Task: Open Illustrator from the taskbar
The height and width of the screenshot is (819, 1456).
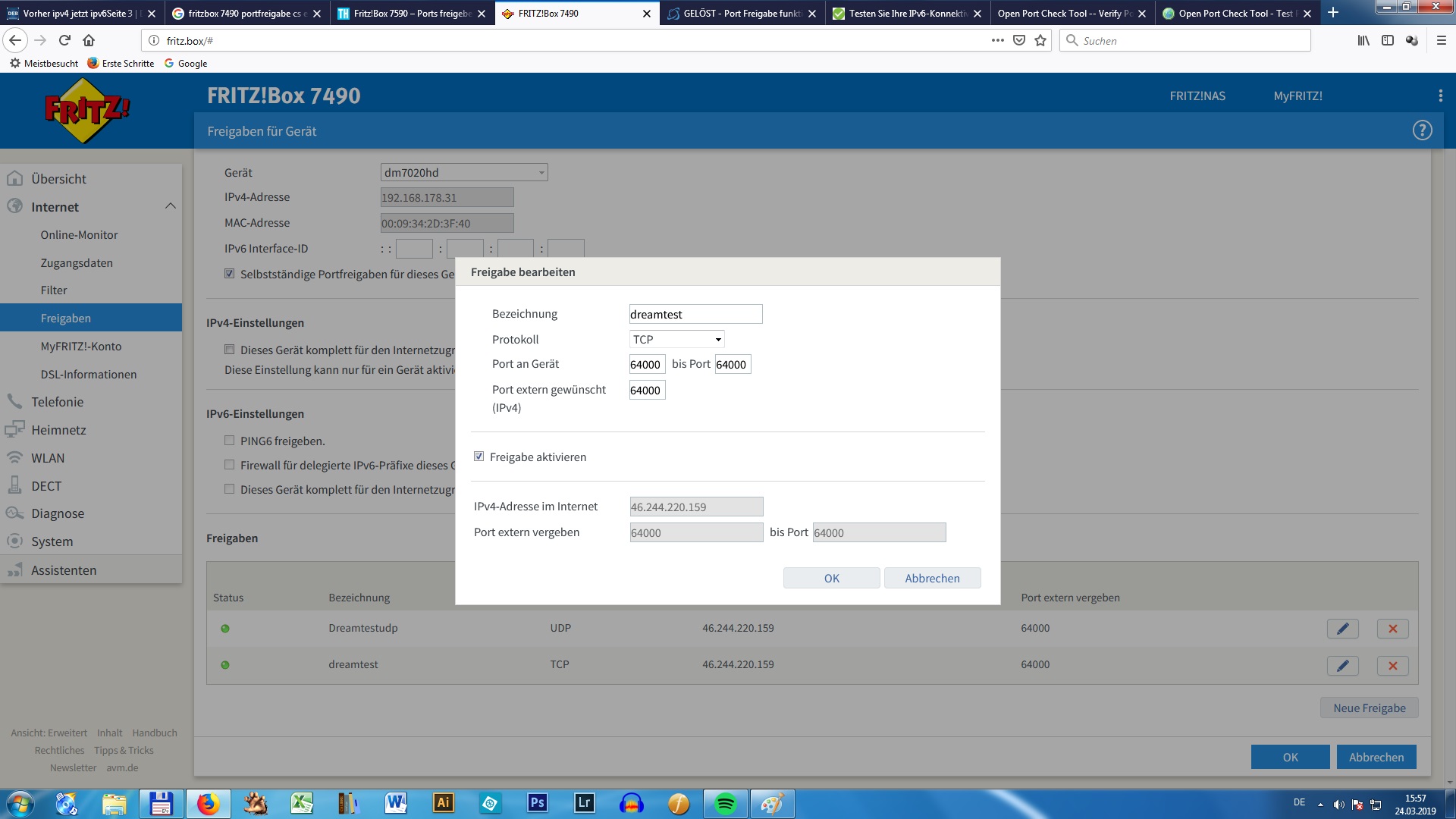Action: (443, 803)
